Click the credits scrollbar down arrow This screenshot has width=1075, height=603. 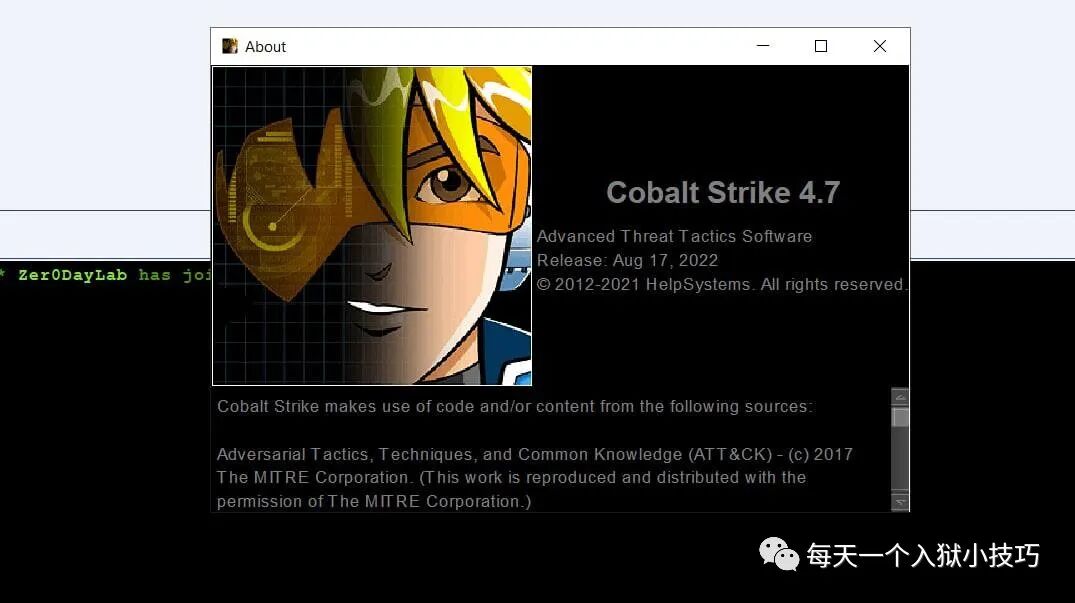[x=900, y=502]
